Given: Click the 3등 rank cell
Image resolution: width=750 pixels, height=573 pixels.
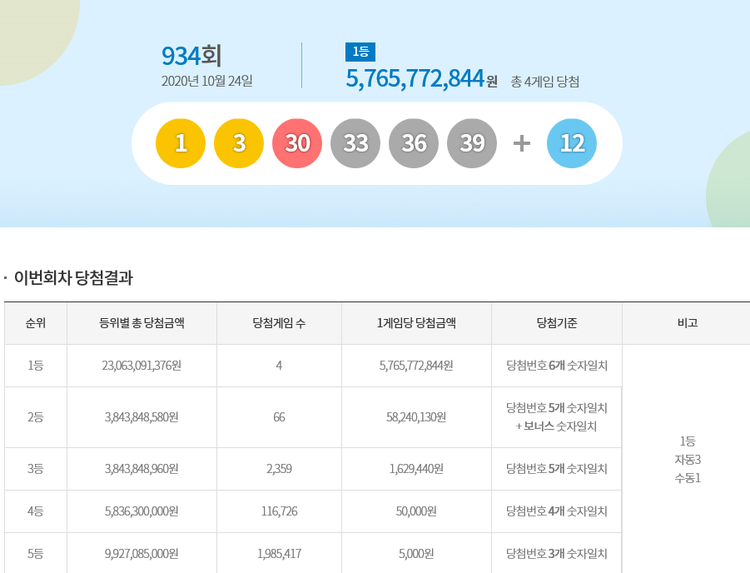Looking at the screenshot, I should (35, 469).
